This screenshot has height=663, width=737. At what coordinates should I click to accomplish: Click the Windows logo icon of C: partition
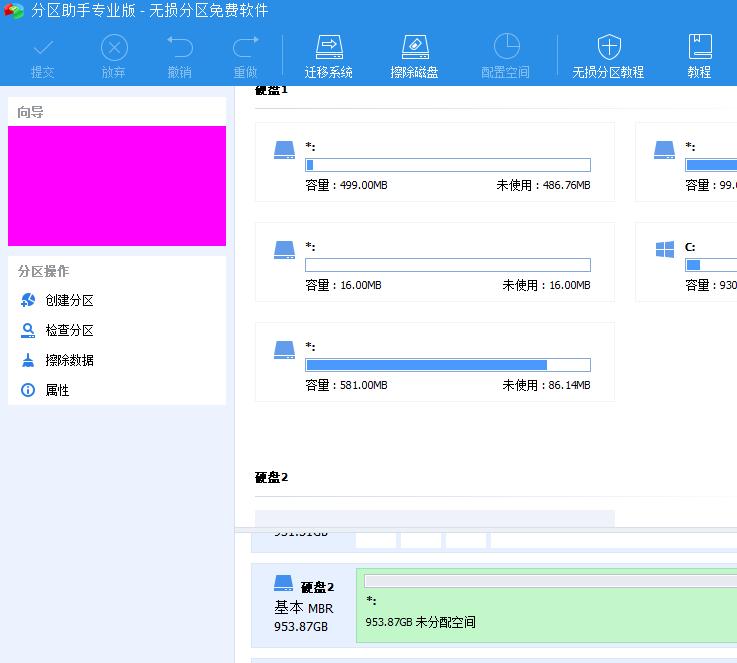pyautogui.click(x=665, y=250)
